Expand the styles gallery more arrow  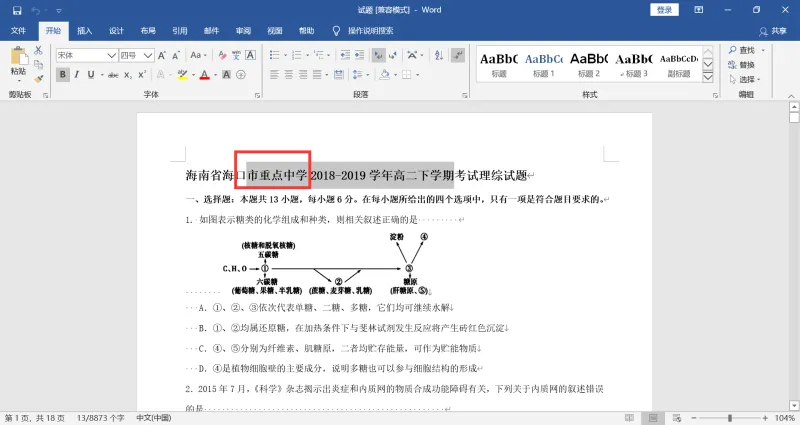click(x=708, y=78)
